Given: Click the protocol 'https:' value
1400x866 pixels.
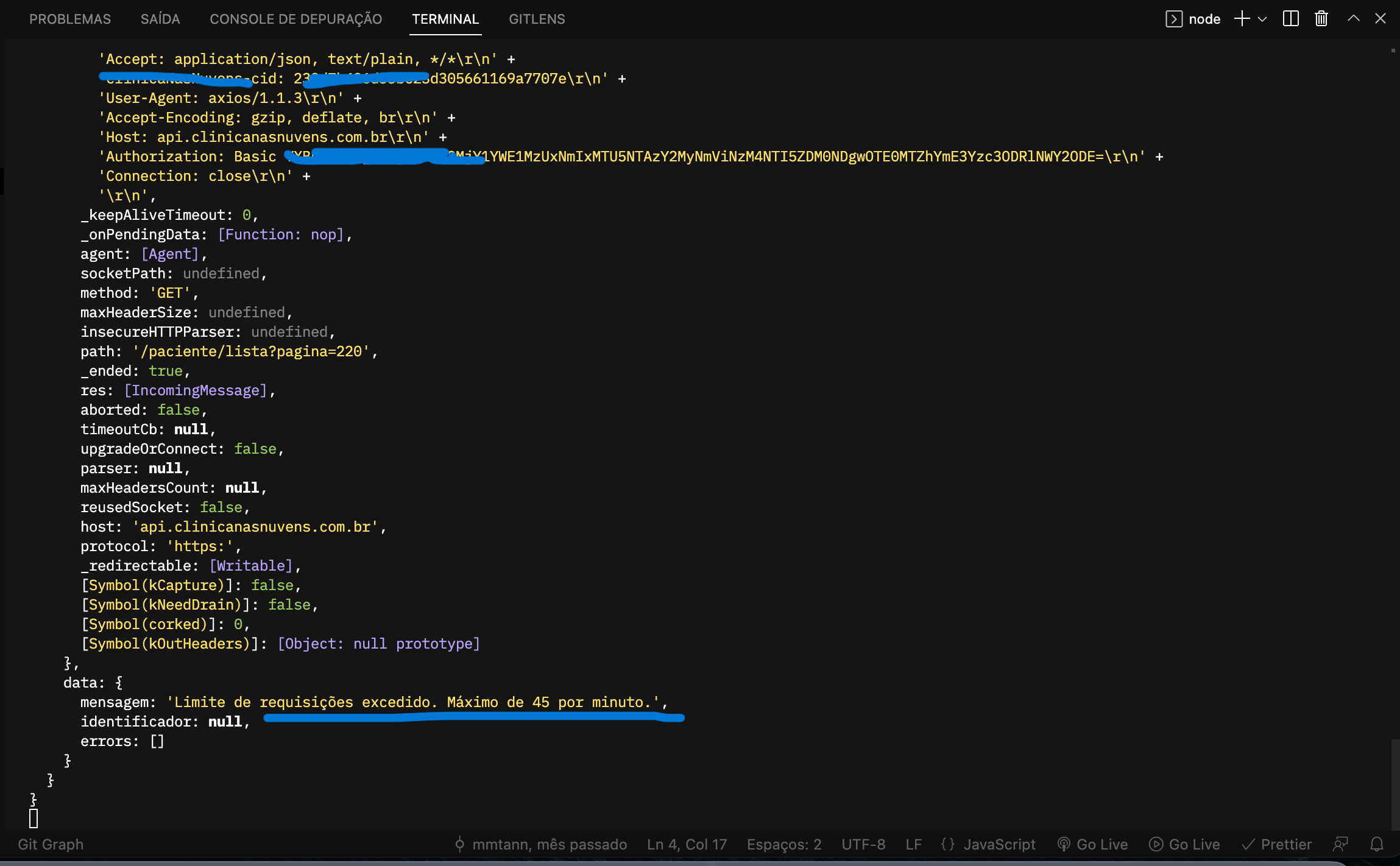Looking at the screenshot, I should coord(200,546).
